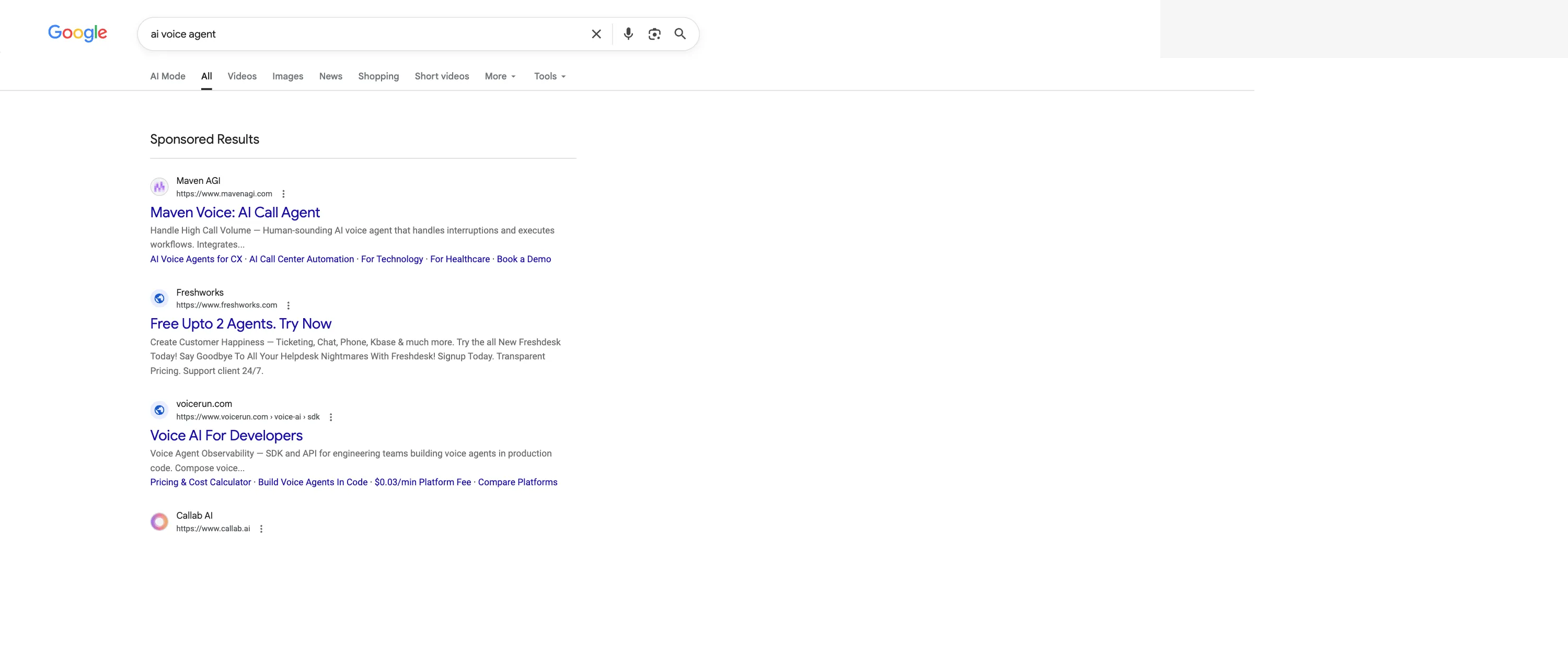
Task: Submit search with the magnifying glass icon
Action: [x=680, y=34]
